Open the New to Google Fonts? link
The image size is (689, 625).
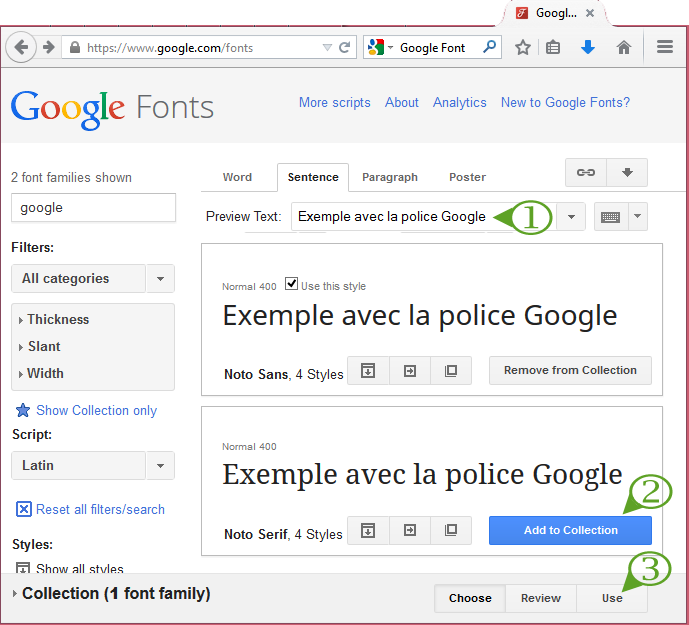point(565,102)
